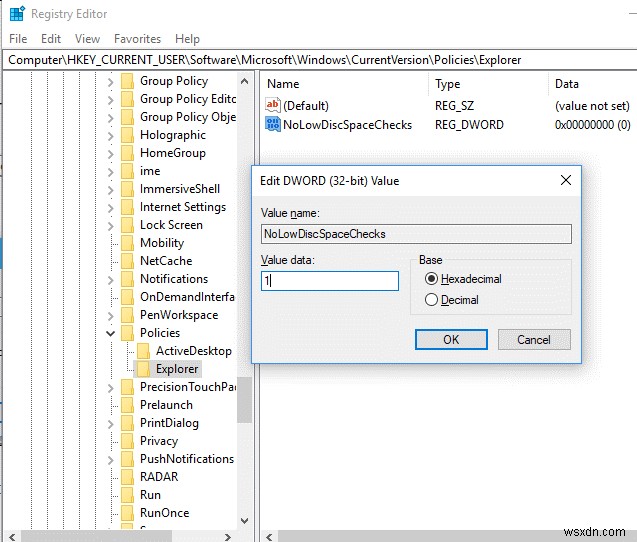The image size is (637, 542).
Task: Click the Explorer folder icon
Action: pos(143,369)
